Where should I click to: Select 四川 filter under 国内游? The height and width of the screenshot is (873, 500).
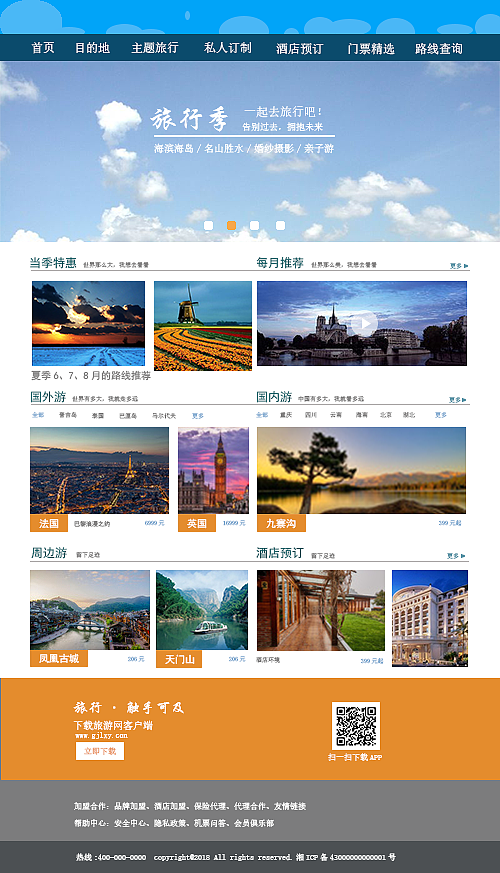pyautogui.click(x=311, y=415)
